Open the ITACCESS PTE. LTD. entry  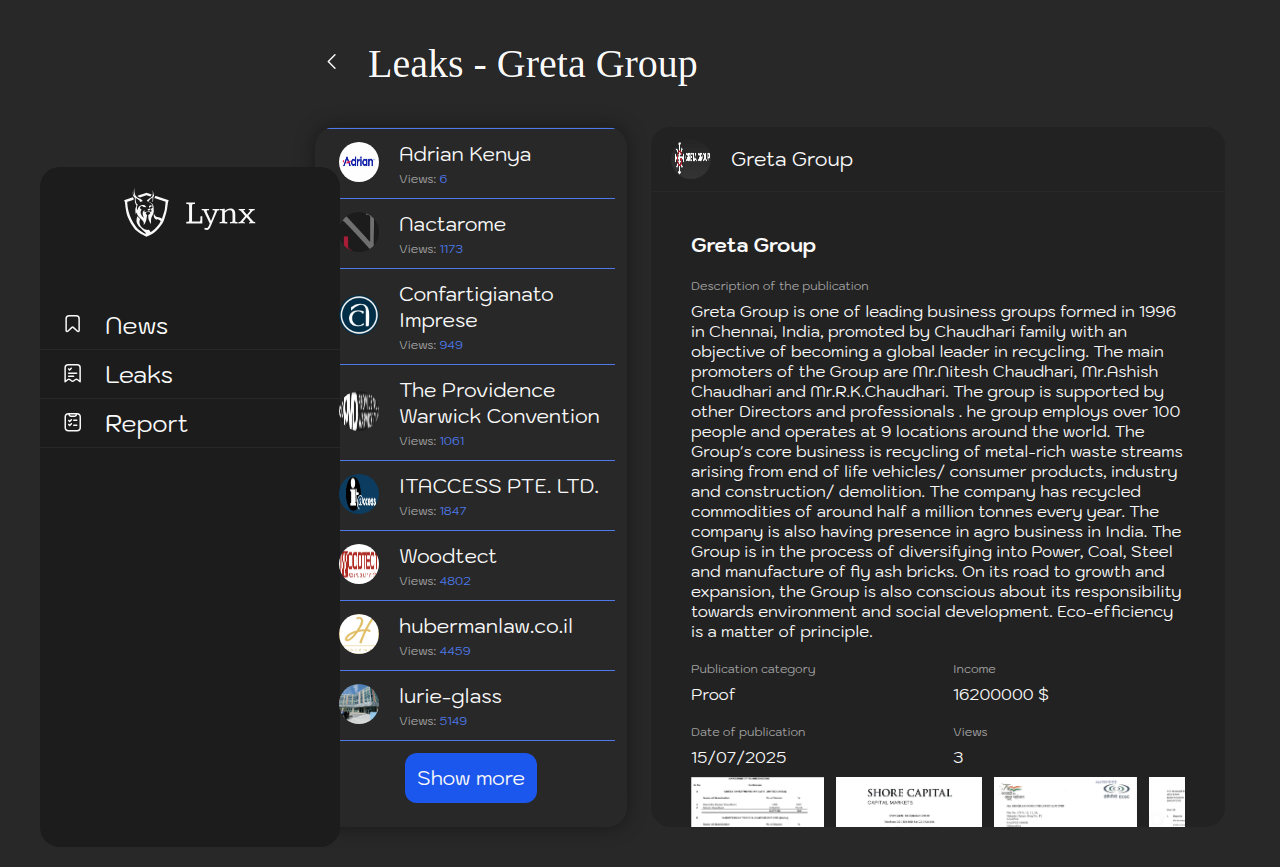click(471, 496)
